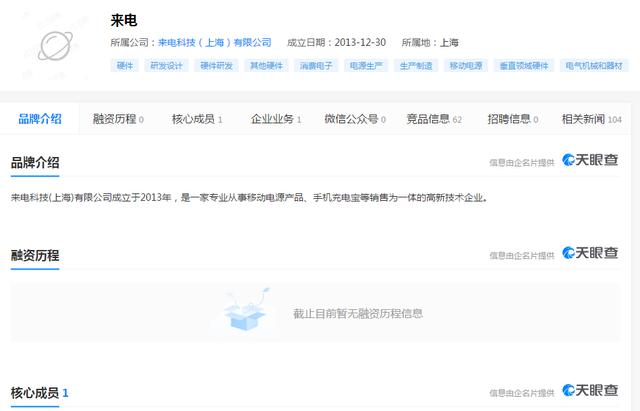Click 信息由企名片提供 in 品牌介绍 section
This screenshot has height=411, width=640.
[522, 163]
